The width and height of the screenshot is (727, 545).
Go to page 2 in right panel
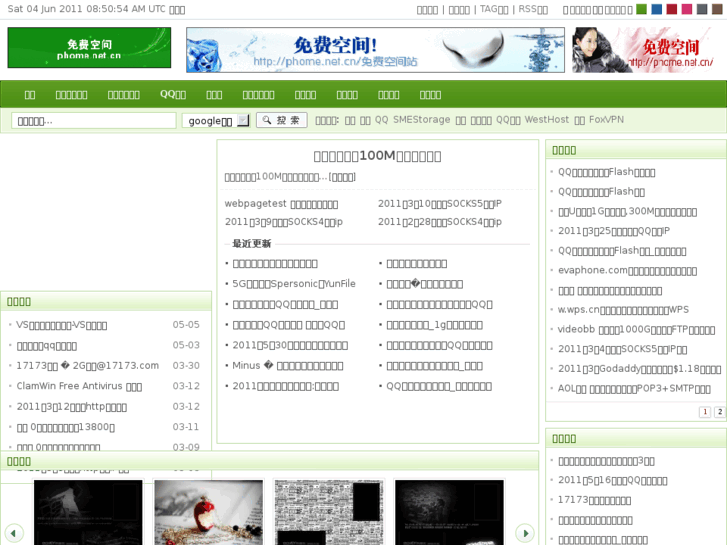click(x=719, y=412)
